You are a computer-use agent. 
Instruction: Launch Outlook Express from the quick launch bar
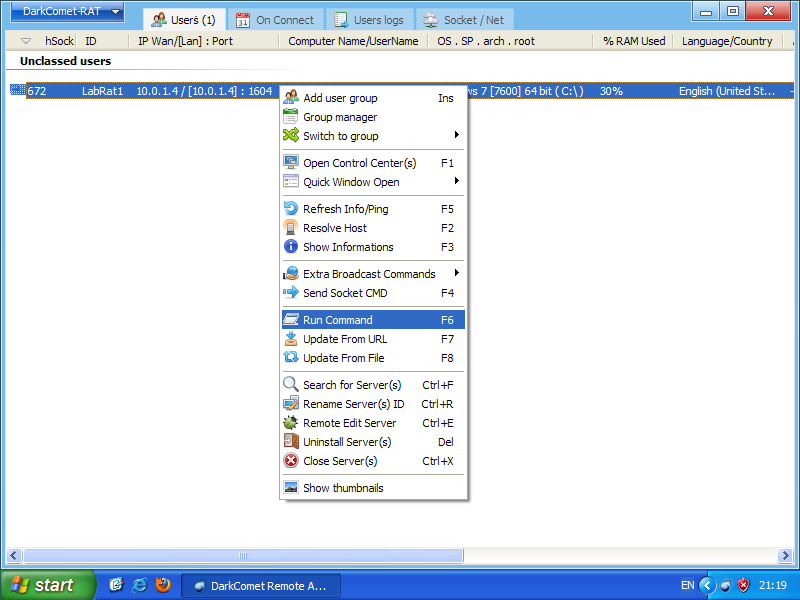(x=116, y=585)
